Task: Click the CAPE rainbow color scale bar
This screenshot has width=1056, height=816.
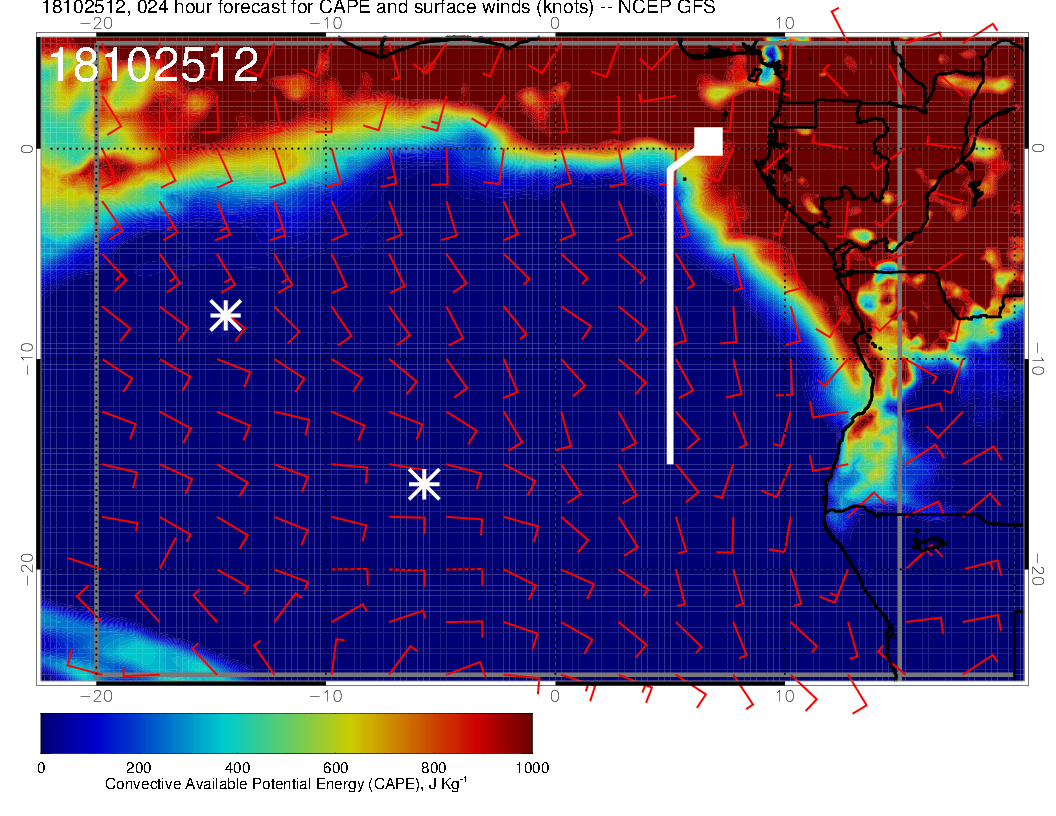Action: point(286,733)
